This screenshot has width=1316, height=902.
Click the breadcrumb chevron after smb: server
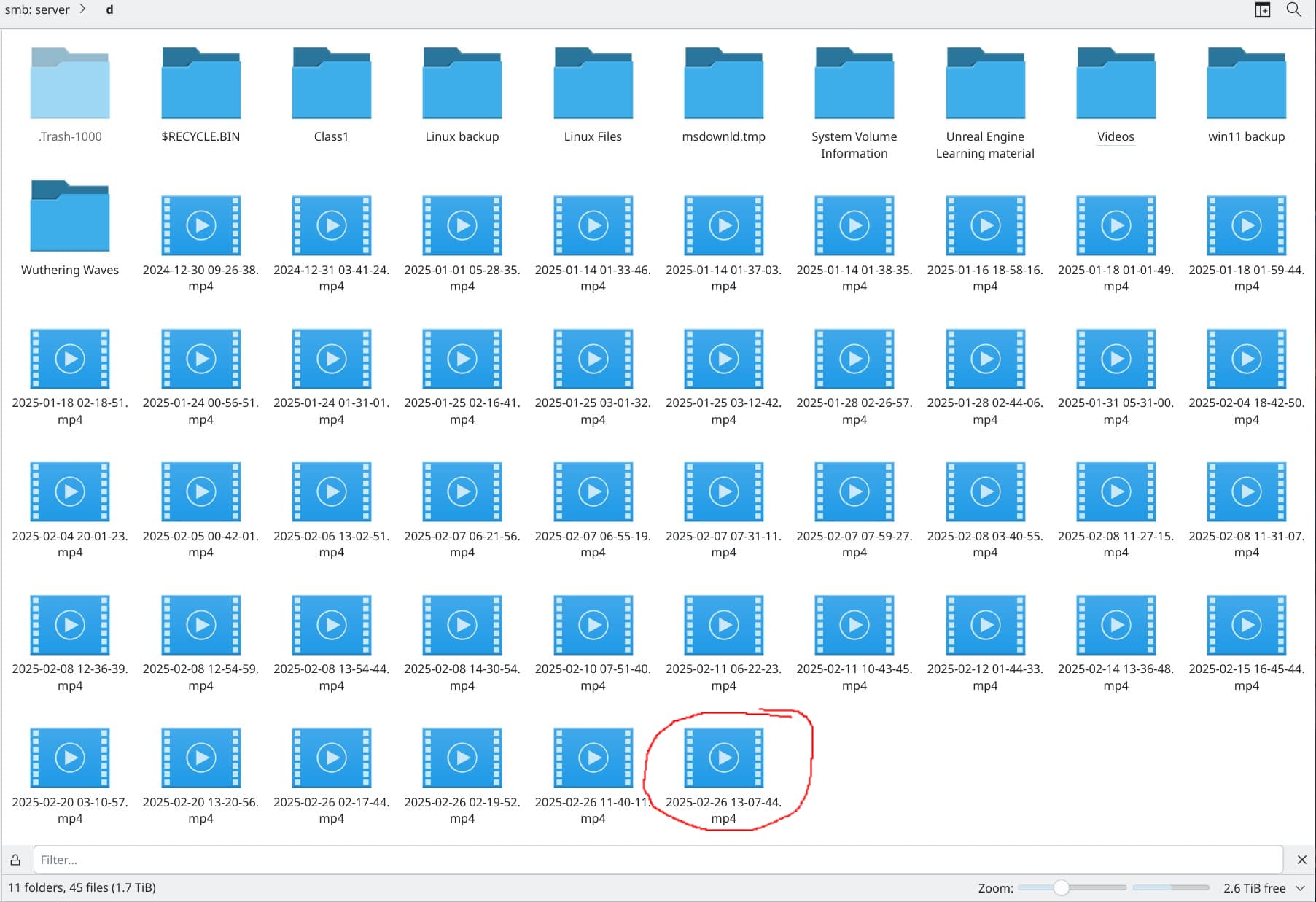[83, 9]
